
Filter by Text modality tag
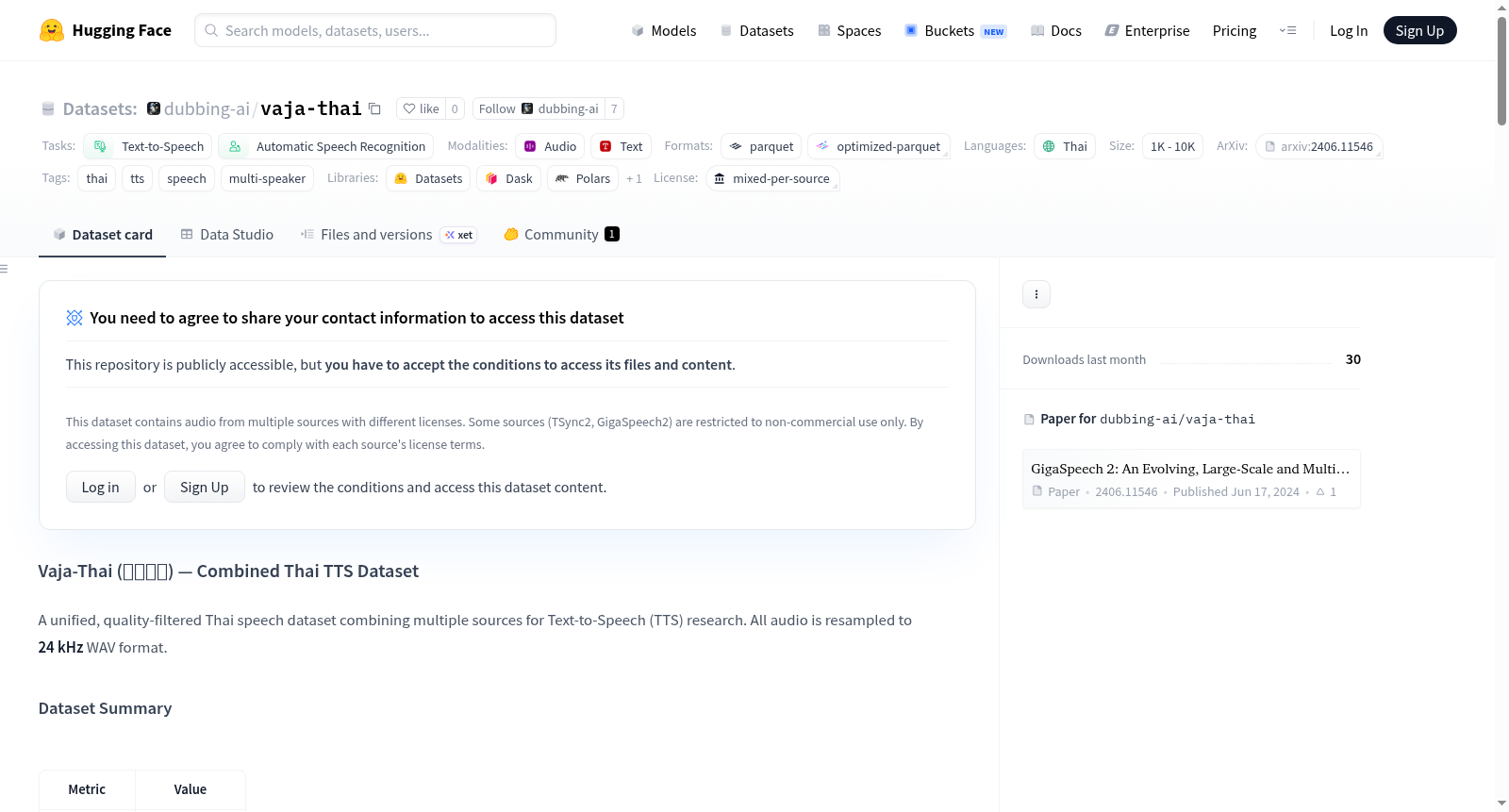[x=621, y=146]
